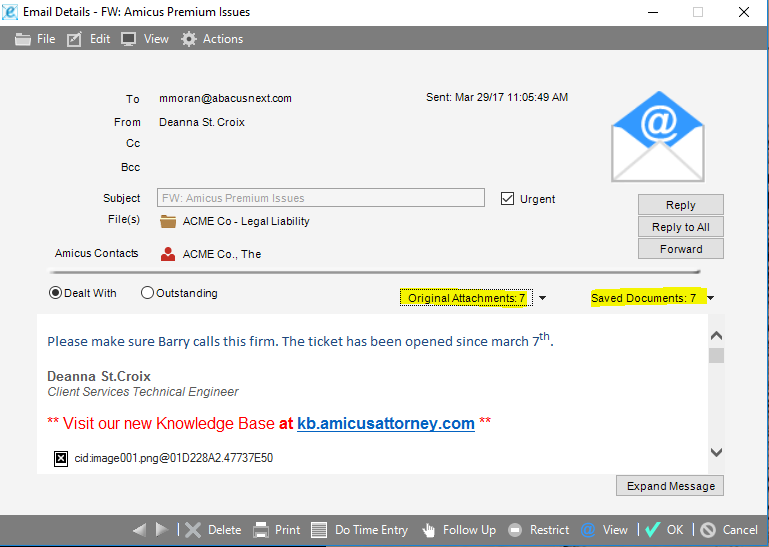
Task: Click the File folder icon in menu bar
Action: tap(23, 39)
